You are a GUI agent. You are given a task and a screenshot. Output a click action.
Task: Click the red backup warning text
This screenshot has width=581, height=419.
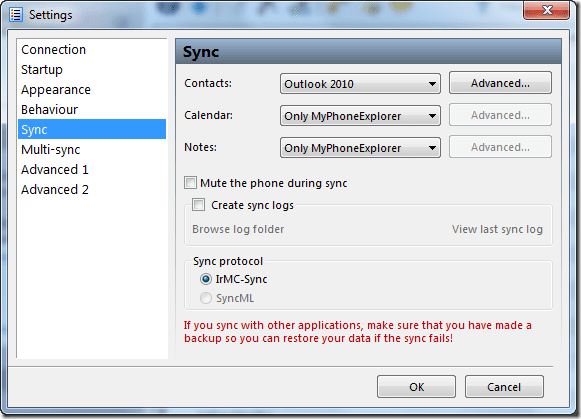click(358, 332)
